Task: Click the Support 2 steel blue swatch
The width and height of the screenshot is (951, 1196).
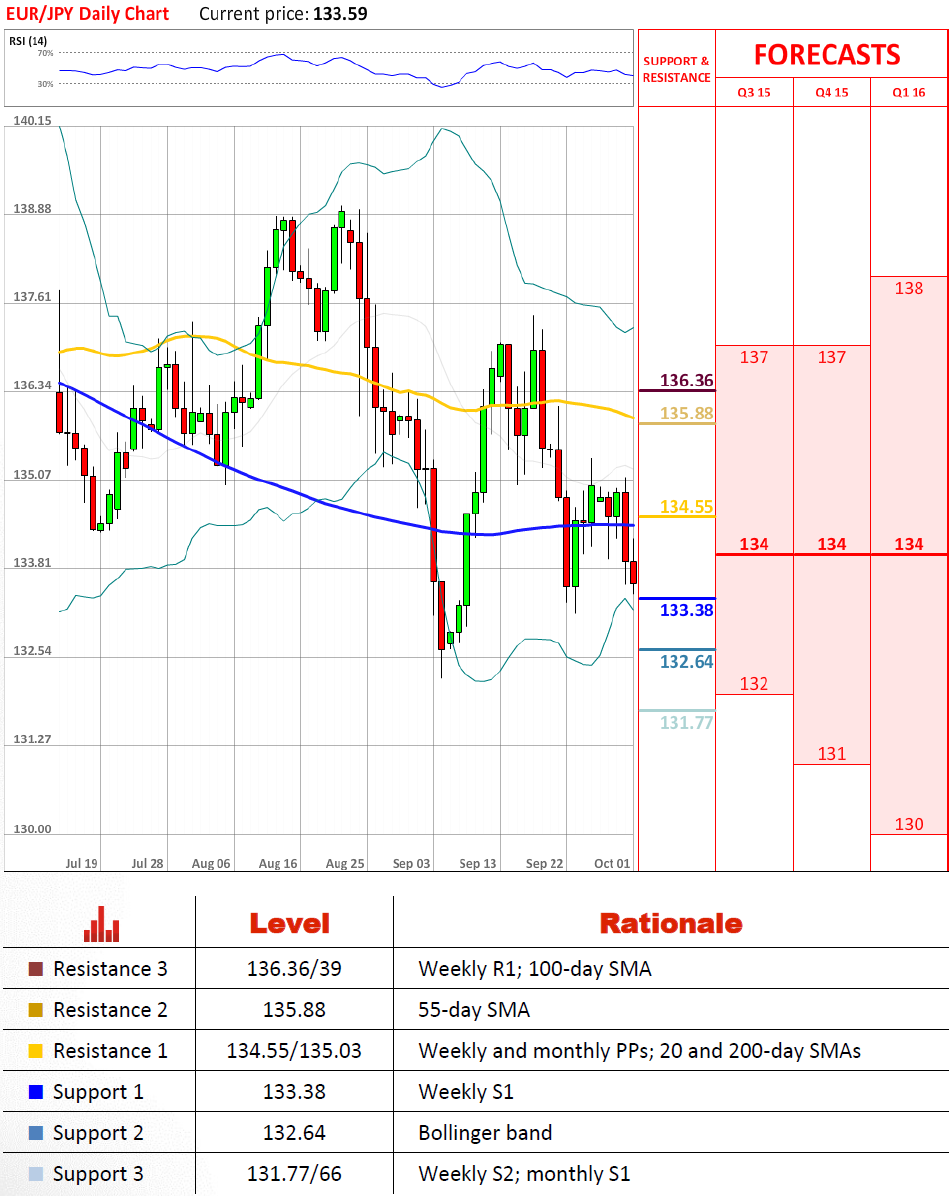Action: pyautogui.click(x=36, y=1133)
